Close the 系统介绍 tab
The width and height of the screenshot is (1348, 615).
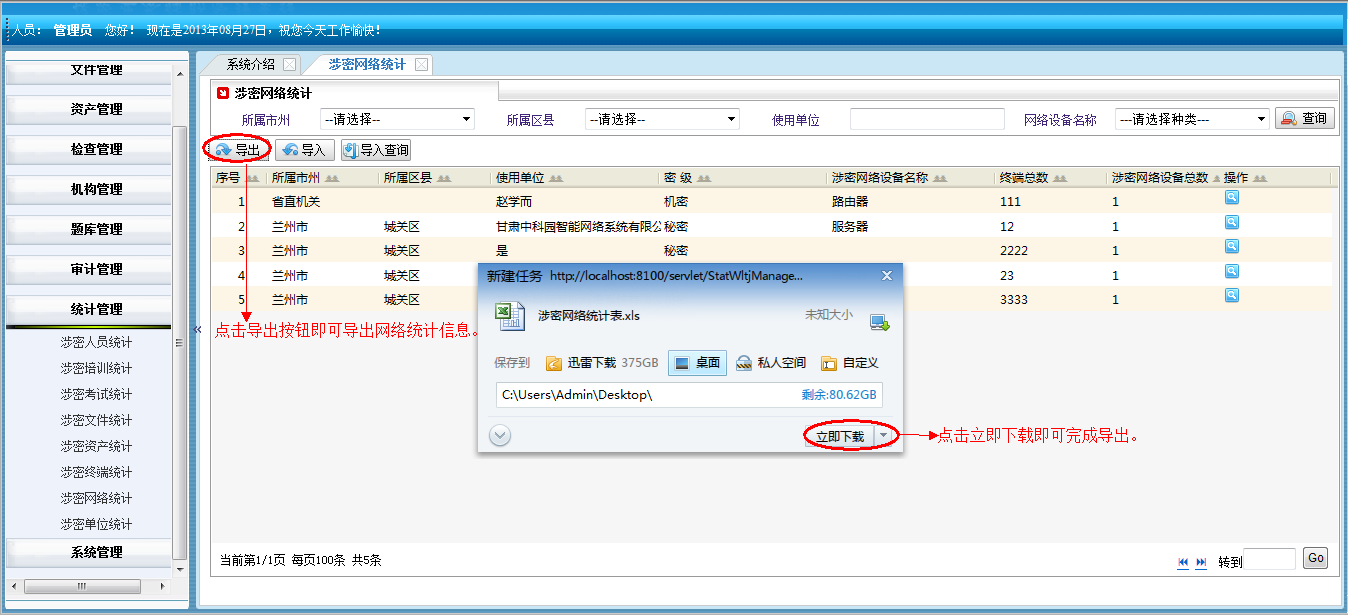coord(289,64)
